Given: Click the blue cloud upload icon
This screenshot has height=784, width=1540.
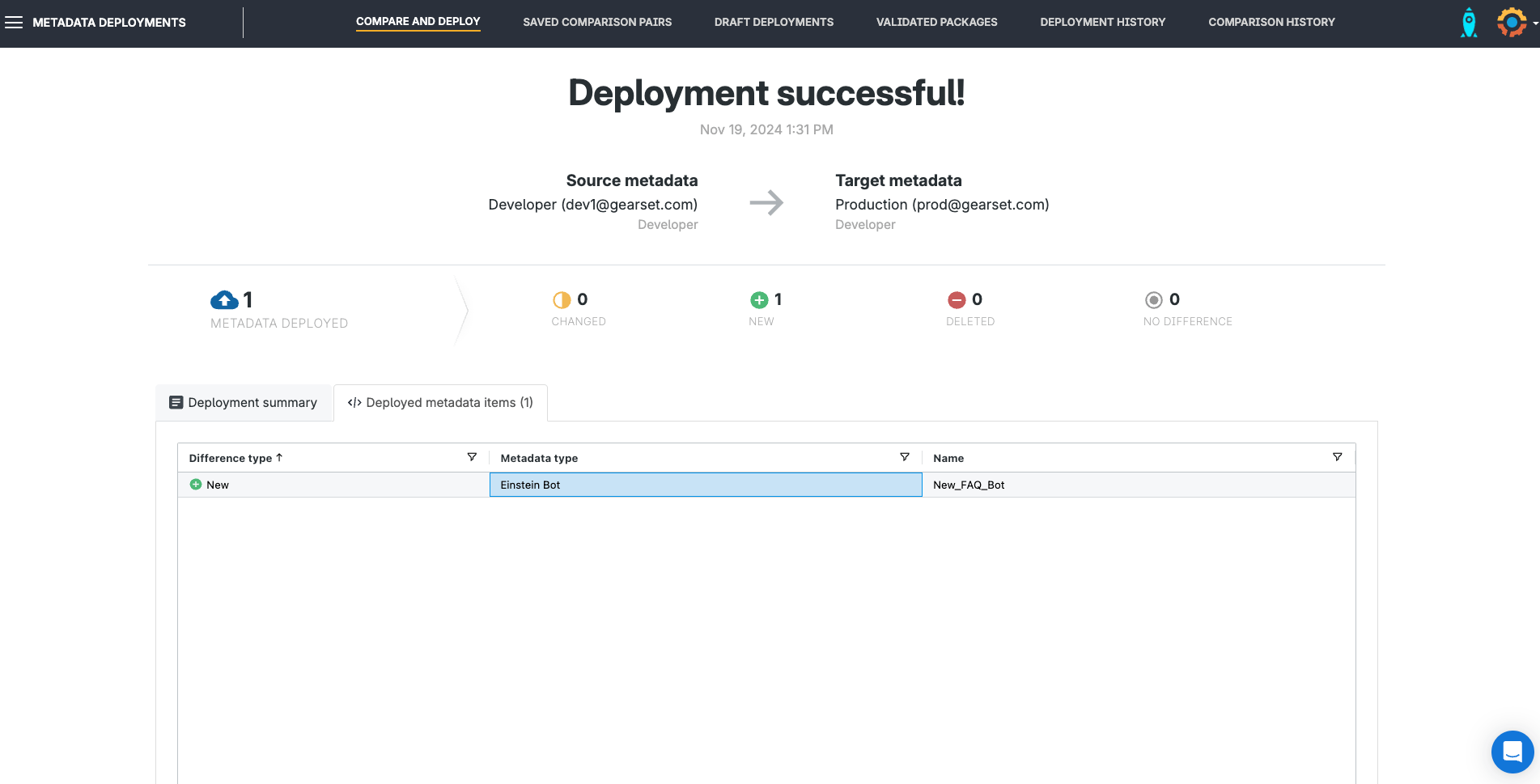Looking at the screenshot, I should coord(224,300).
